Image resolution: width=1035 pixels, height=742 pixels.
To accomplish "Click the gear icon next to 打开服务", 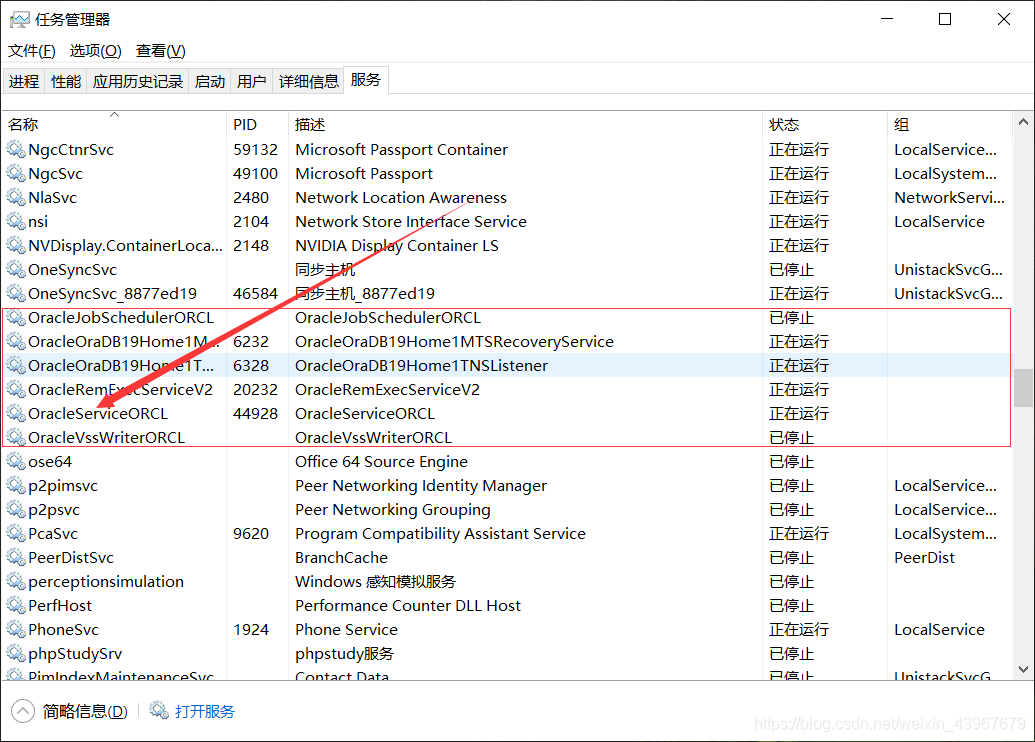I will [159, 710].
